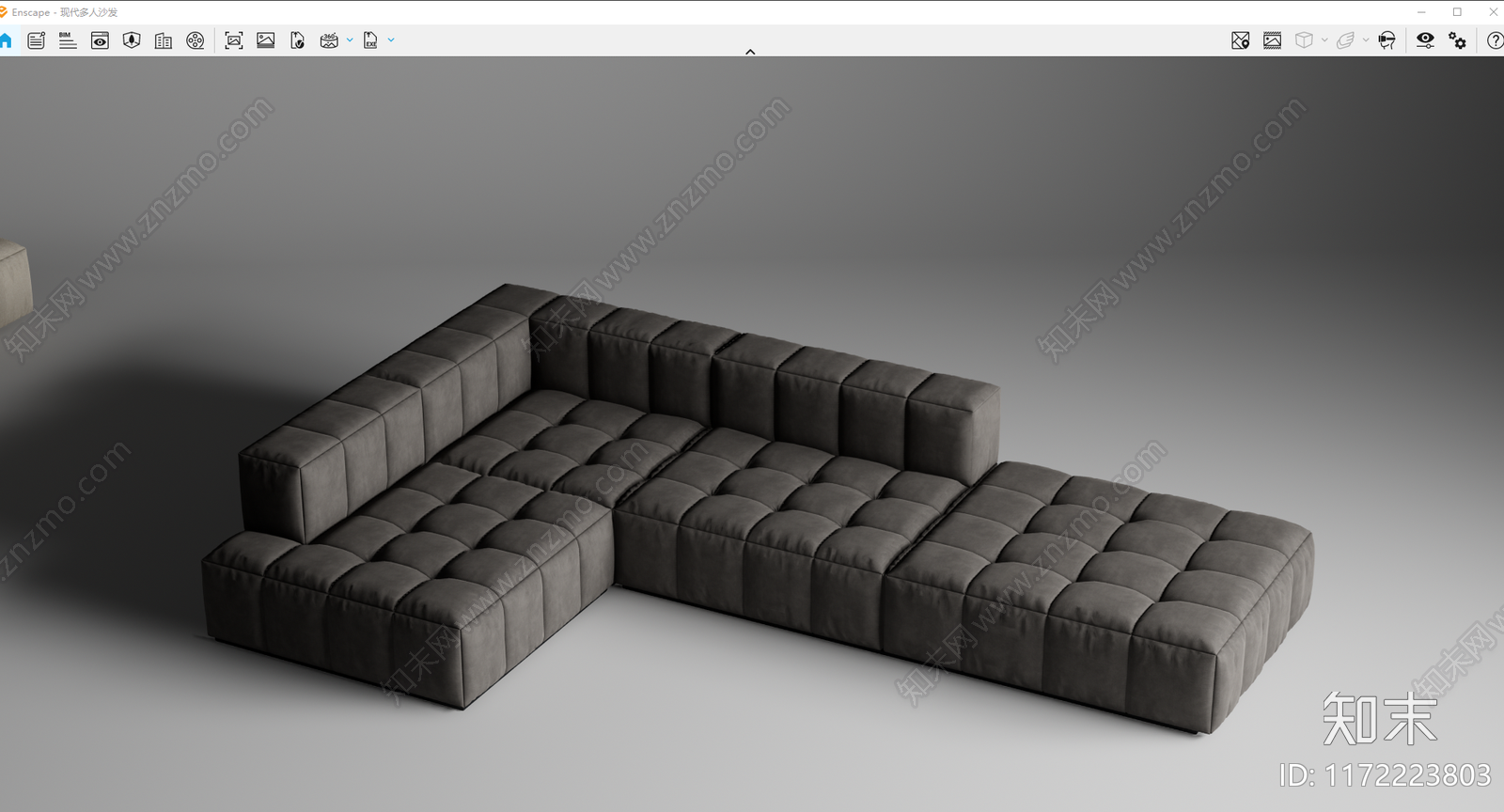
Task: Close the Enscape window
Action: click(x=1493, y=12)
